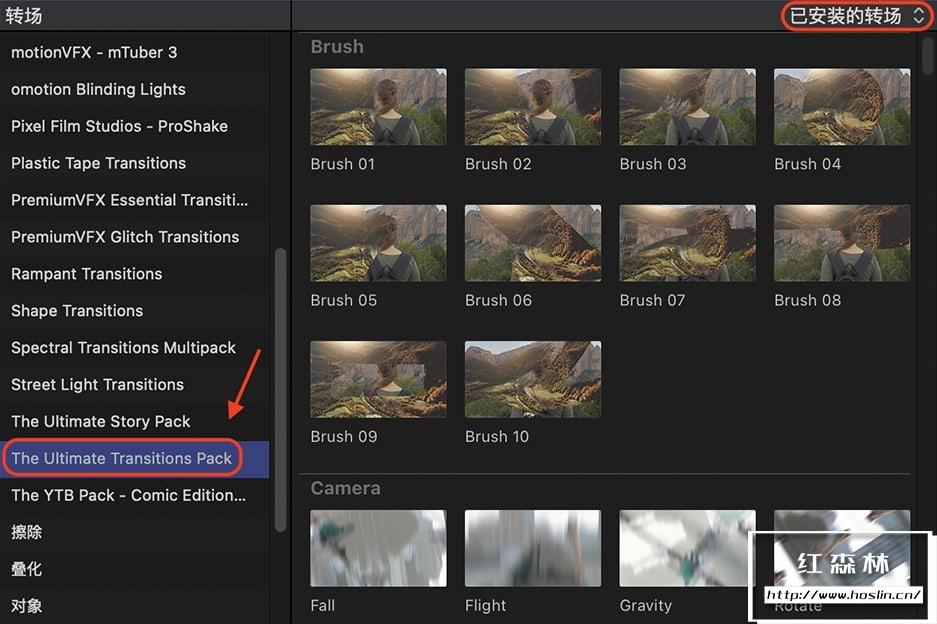Click the Flight camera transition thumbnail

coord(533,548)
